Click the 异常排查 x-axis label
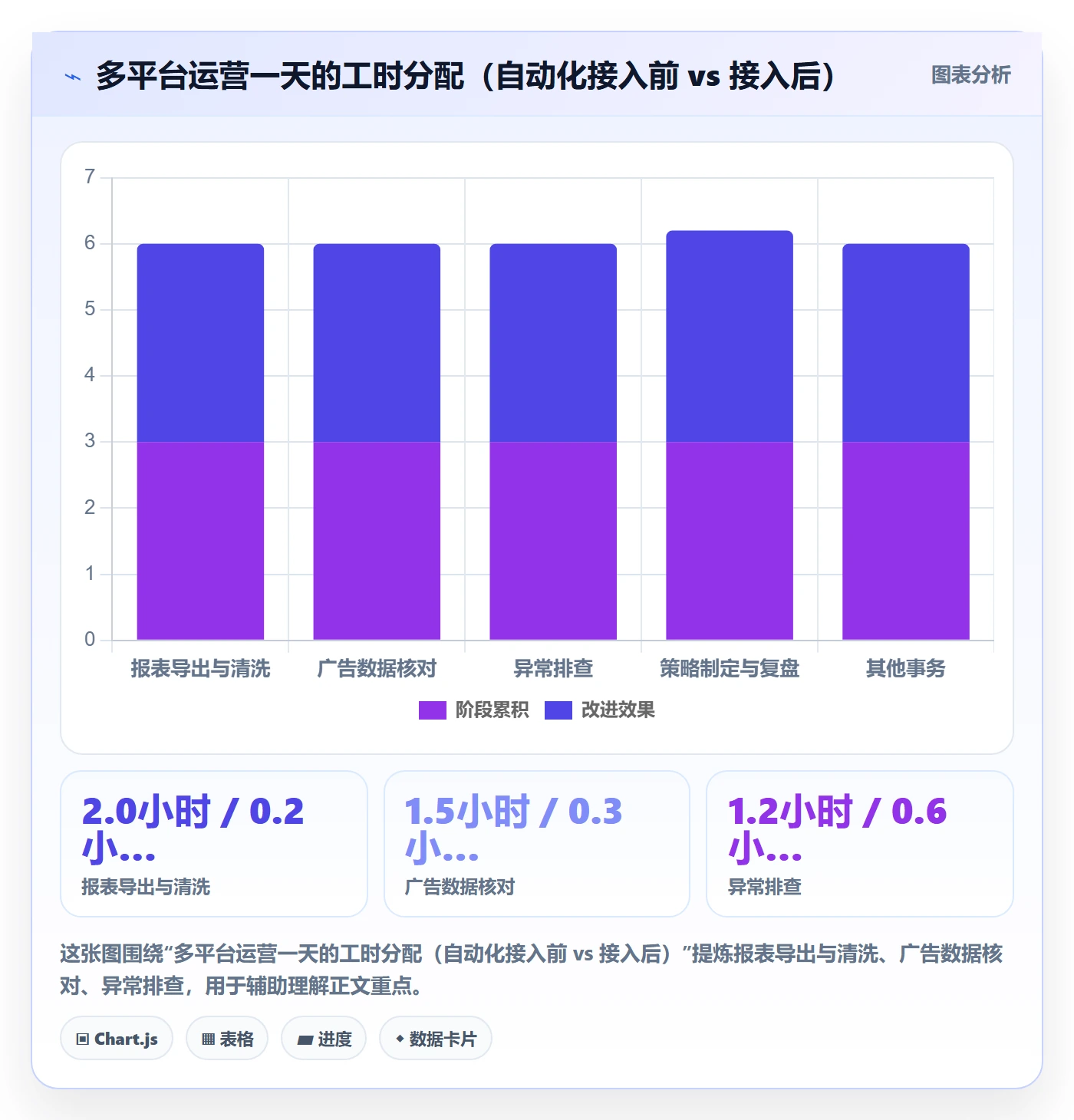Viewport: 1074px width, 1120px height. pos(553,669)
